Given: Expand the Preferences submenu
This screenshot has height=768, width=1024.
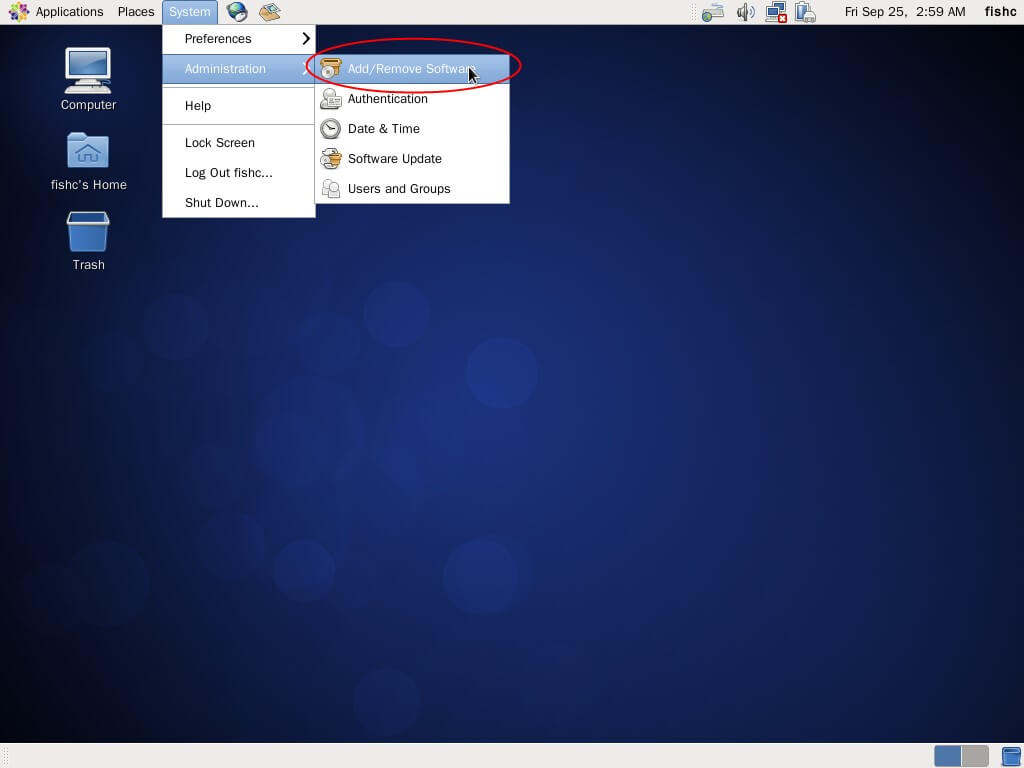Looking at the screenshot, I should (238, 38).
